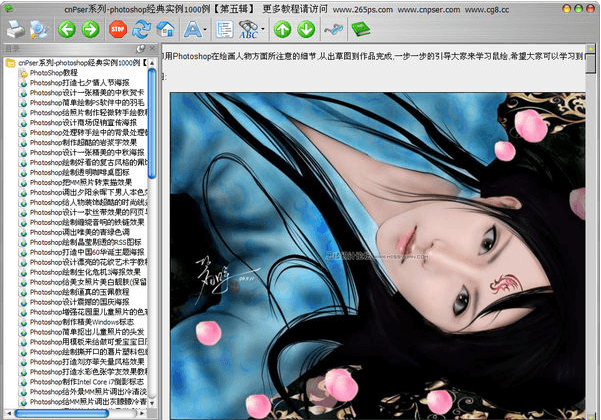Open 'Photoshop调出唯美的青绿色调' topic

(80, 232)
